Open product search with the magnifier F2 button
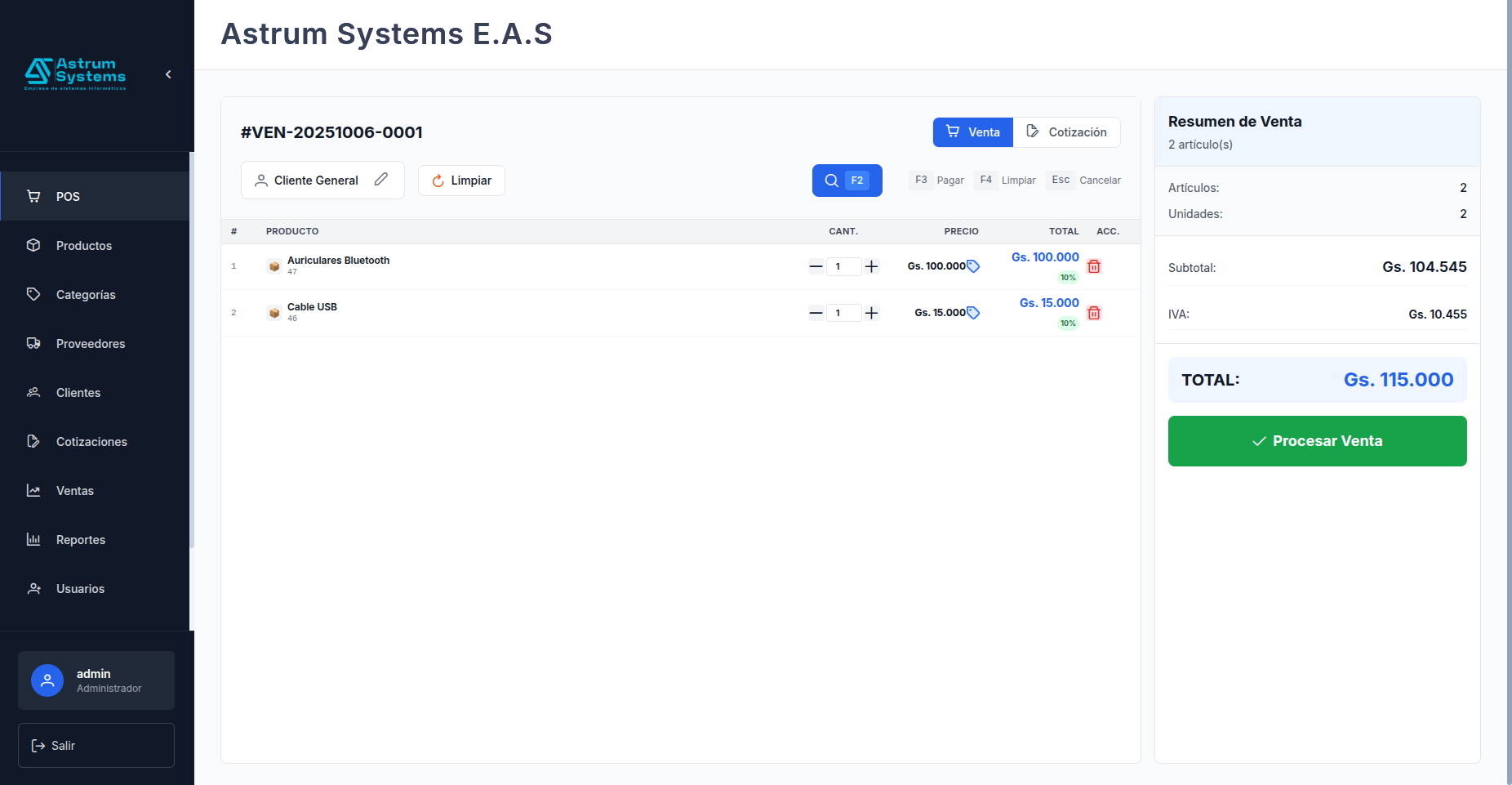This screenshot has width=1512, height=785. [x=847, y=181]
